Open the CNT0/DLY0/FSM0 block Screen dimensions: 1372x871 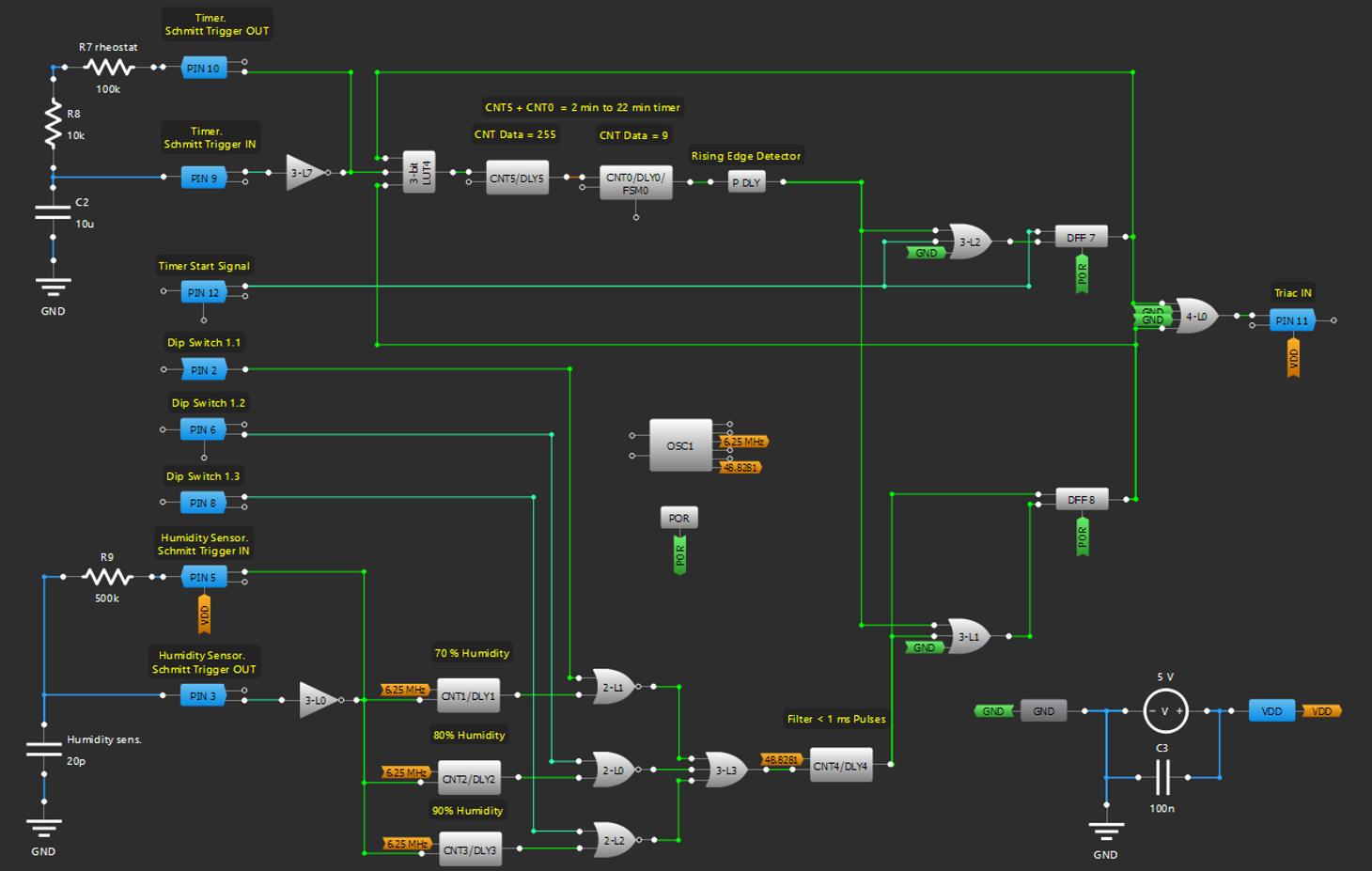(635, 183)
